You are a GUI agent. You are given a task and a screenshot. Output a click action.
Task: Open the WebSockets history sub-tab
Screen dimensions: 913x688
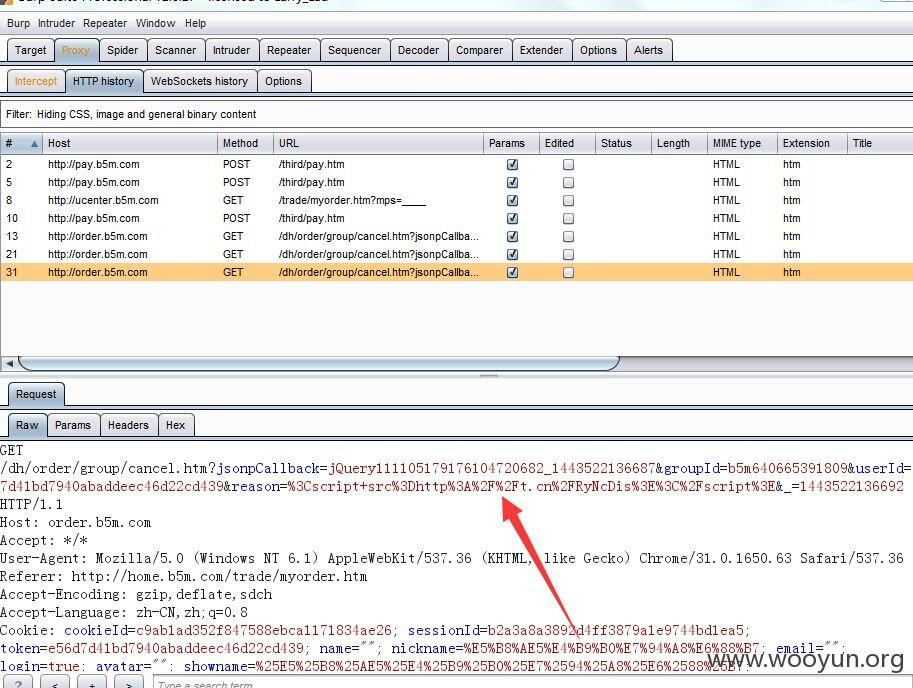(x=199, y=81)
